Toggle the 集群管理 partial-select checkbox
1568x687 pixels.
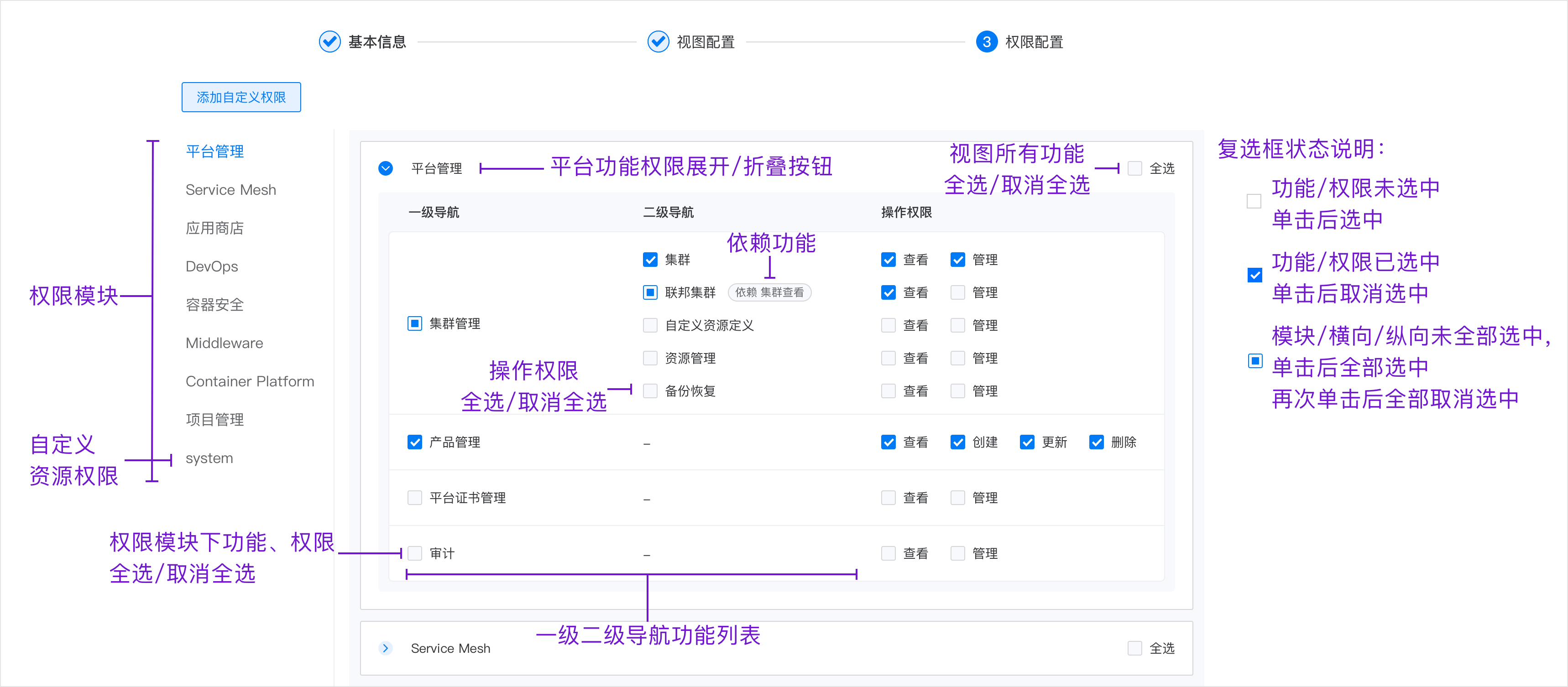click(414, 323)
